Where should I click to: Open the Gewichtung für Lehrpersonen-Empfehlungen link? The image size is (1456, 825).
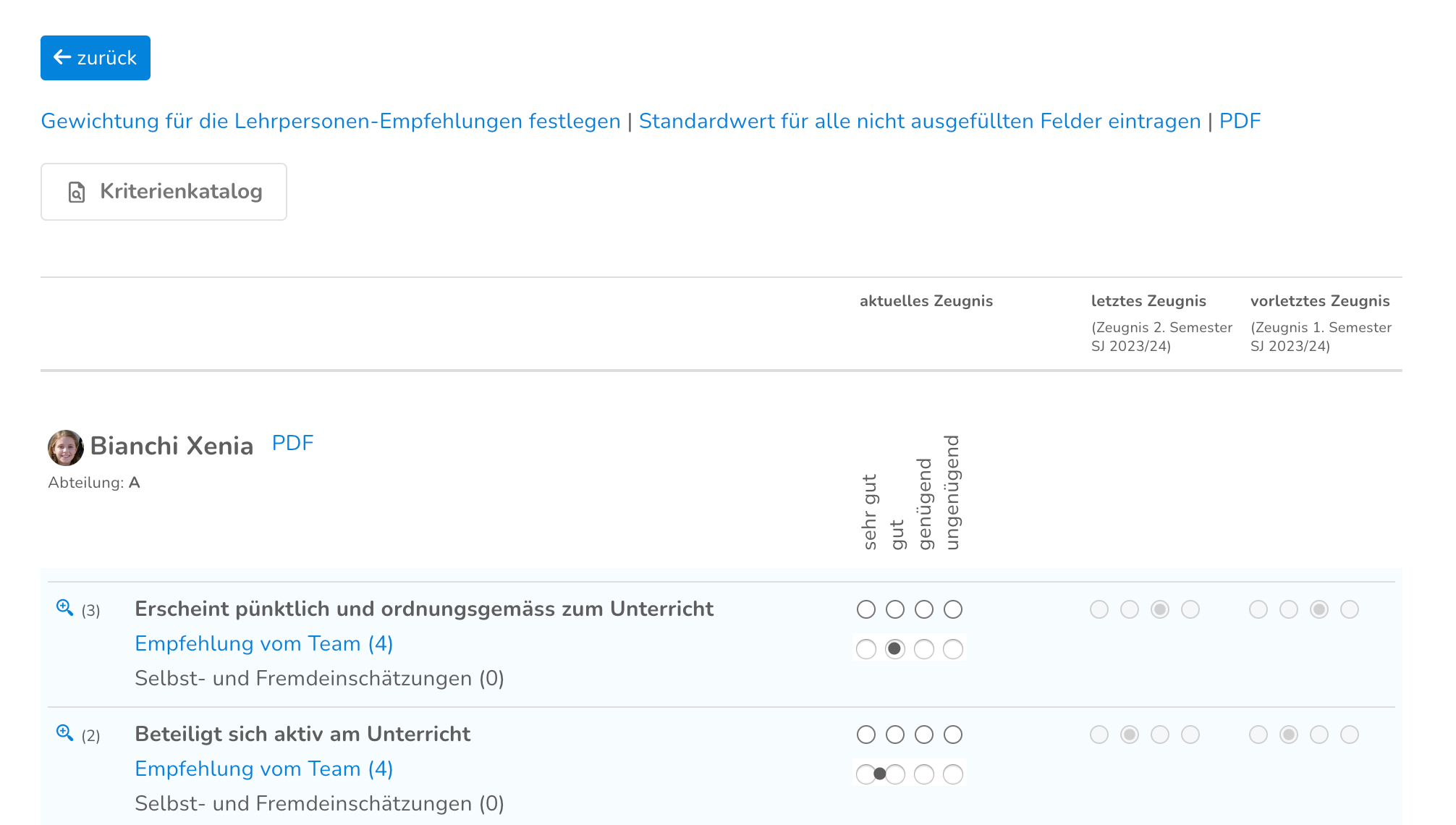pos(330,121)
